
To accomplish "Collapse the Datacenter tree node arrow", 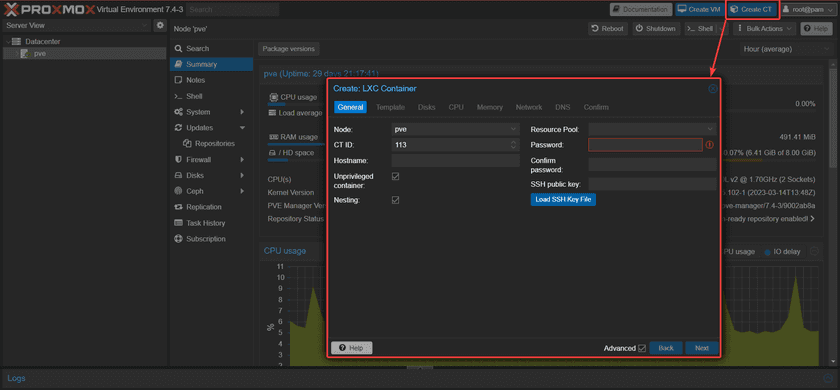I will (8, 41).
